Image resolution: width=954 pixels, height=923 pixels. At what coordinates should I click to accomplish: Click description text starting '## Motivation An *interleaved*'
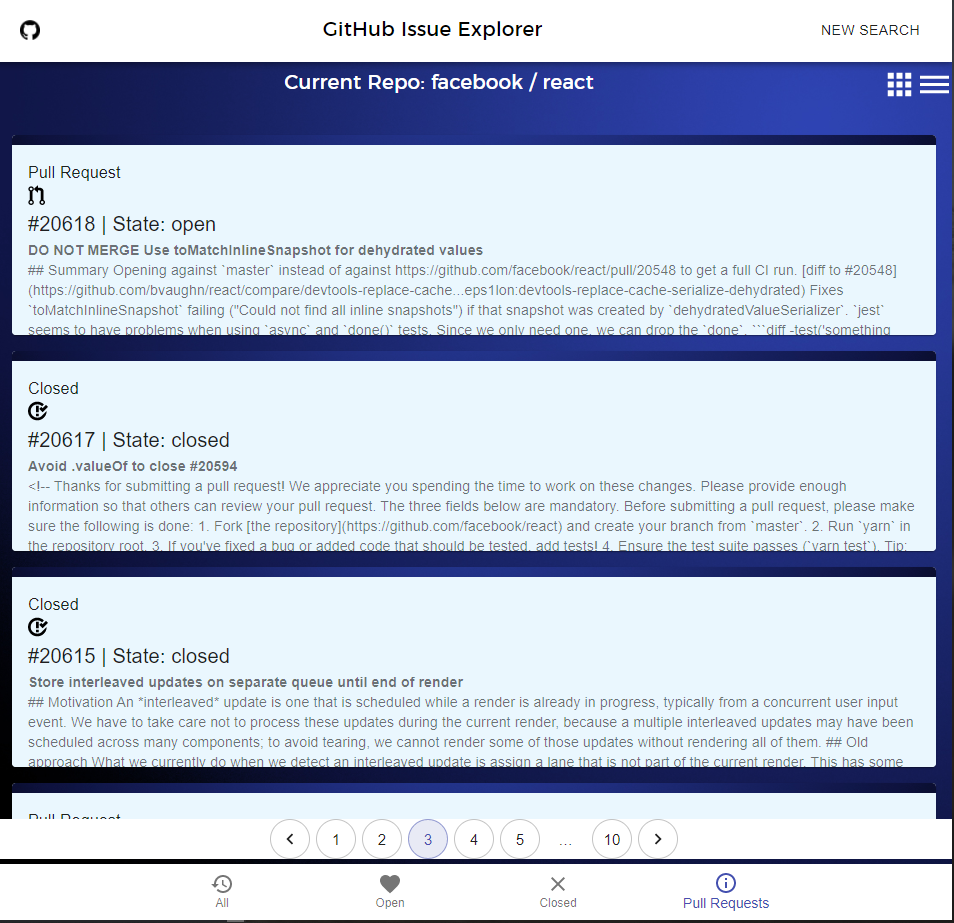coord(470,732)
